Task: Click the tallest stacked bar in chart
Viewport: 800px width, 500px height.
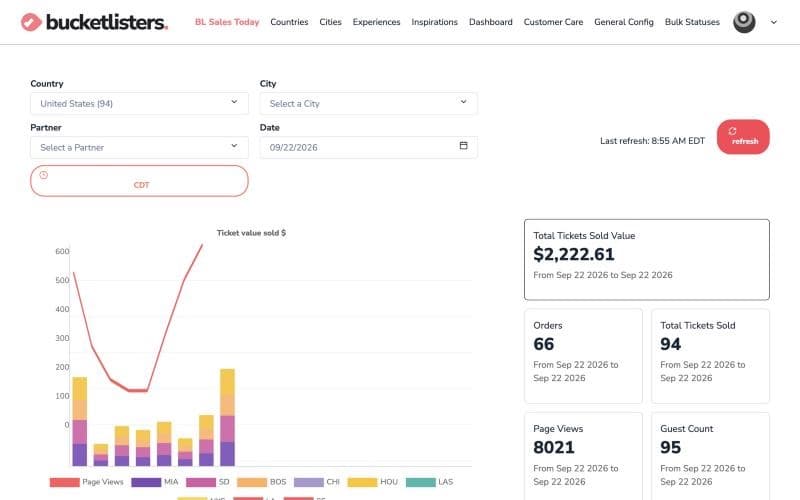Action: (228, 417)
